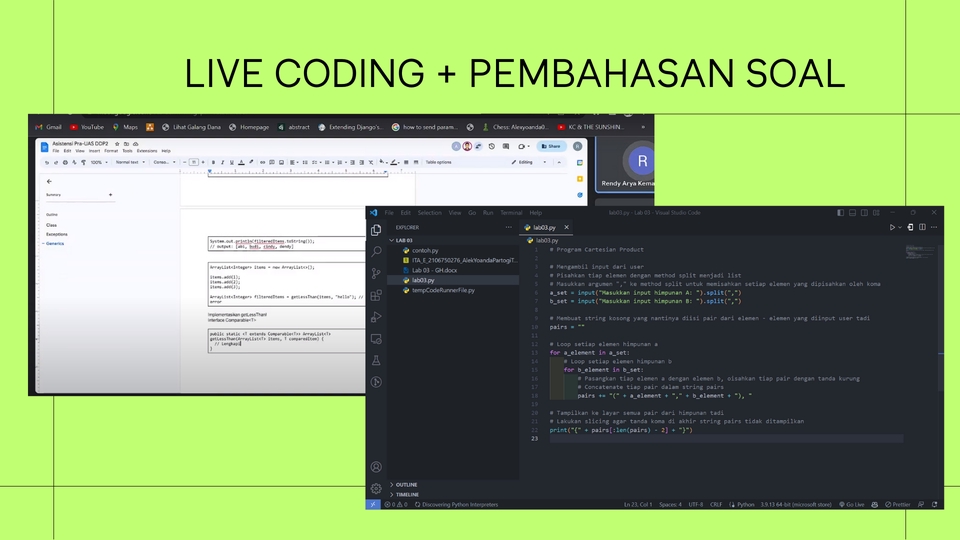
Task: Open the Gmail bookmark in the browser
Action: tap(48, 127)
